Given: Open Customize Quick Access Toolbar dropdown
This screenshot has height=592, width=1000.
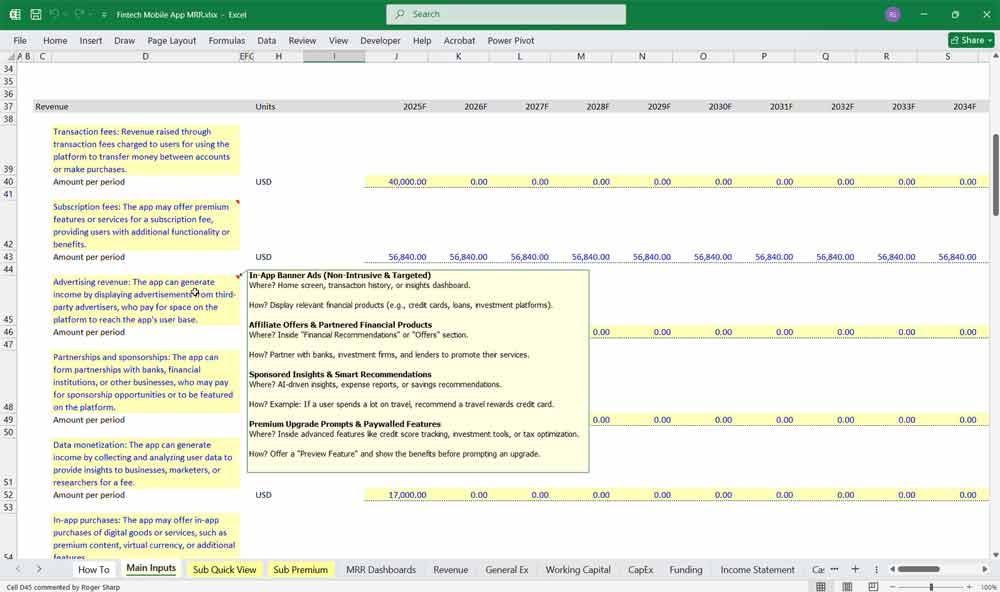Looking at the screenshot, I should 104,15.
